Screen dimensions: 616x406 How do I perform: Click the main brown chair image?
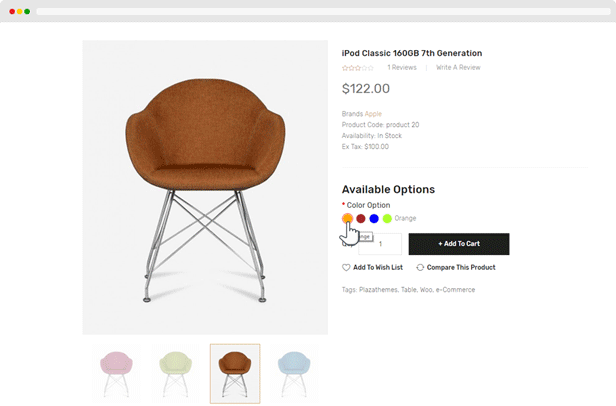coord(205,187)
